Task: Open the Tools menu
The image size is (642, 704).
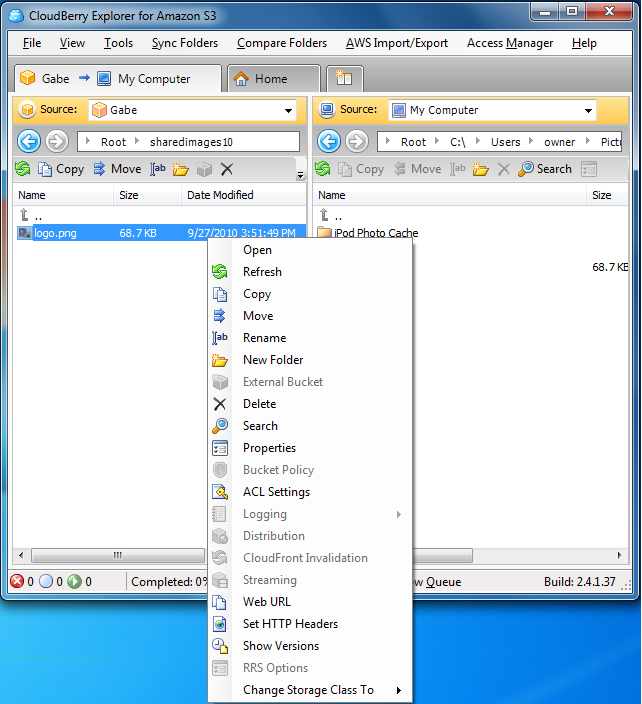Action: (119, 43)
